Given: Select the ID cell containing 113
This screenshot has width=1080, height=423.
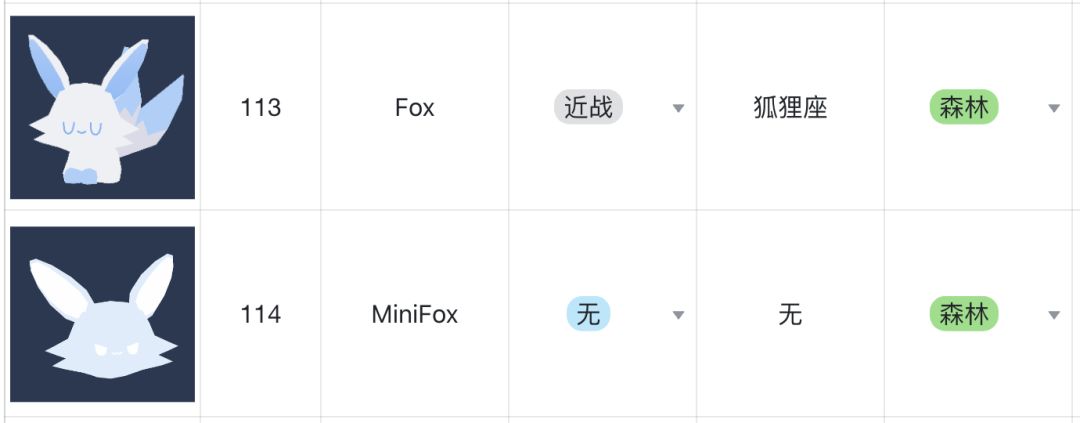Looking at the screenshot, I should coord(260,108).
